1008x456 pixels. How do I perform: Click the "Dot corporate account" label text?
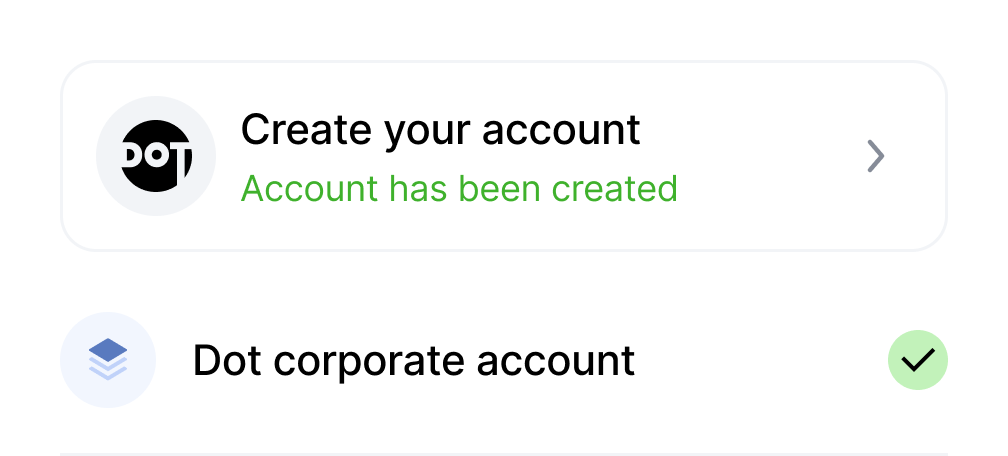coord(413,360)
